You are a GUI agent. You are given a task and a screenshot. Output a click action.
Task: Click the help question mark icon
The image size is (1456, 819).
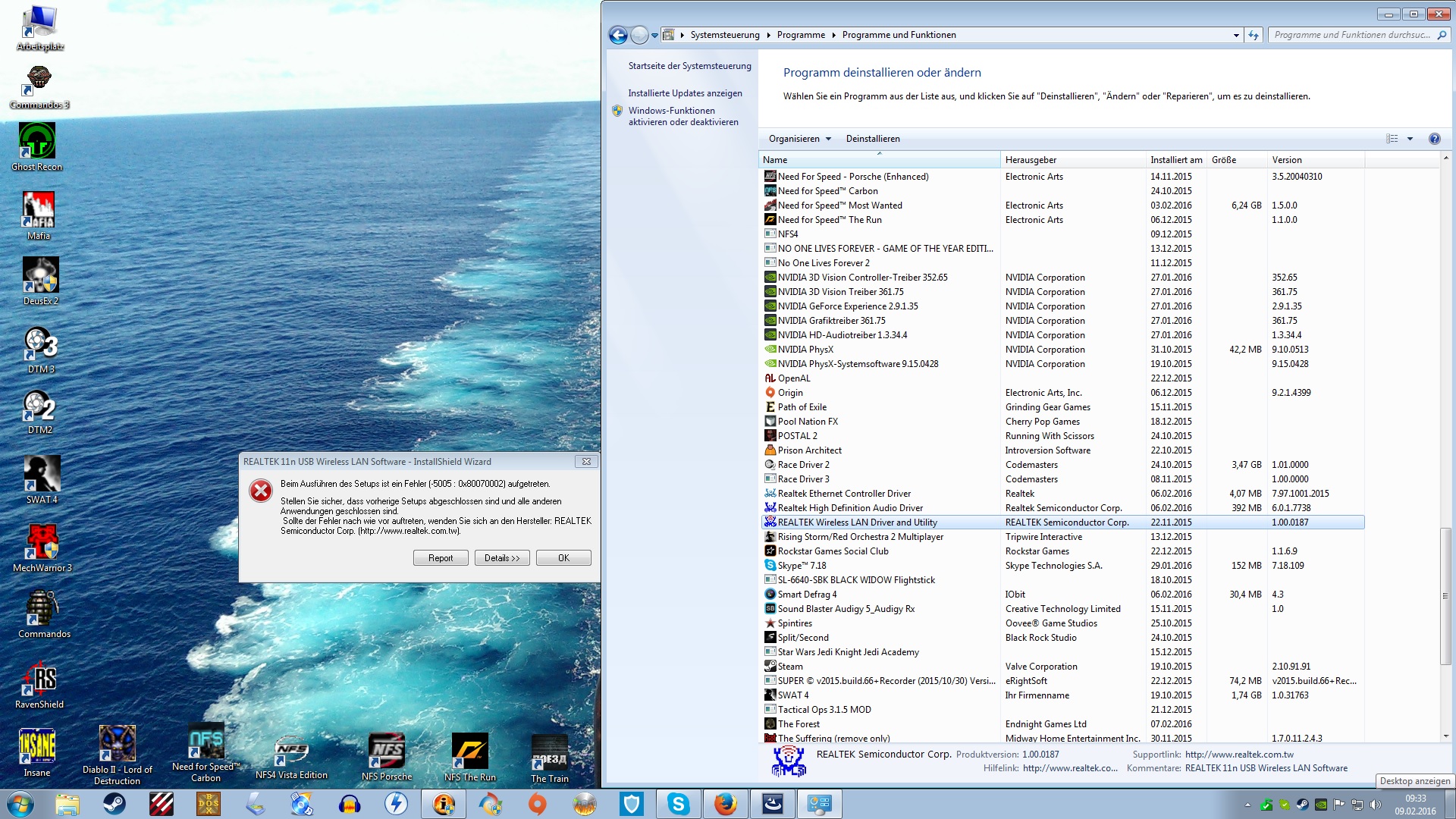(x=1434, y=139)
